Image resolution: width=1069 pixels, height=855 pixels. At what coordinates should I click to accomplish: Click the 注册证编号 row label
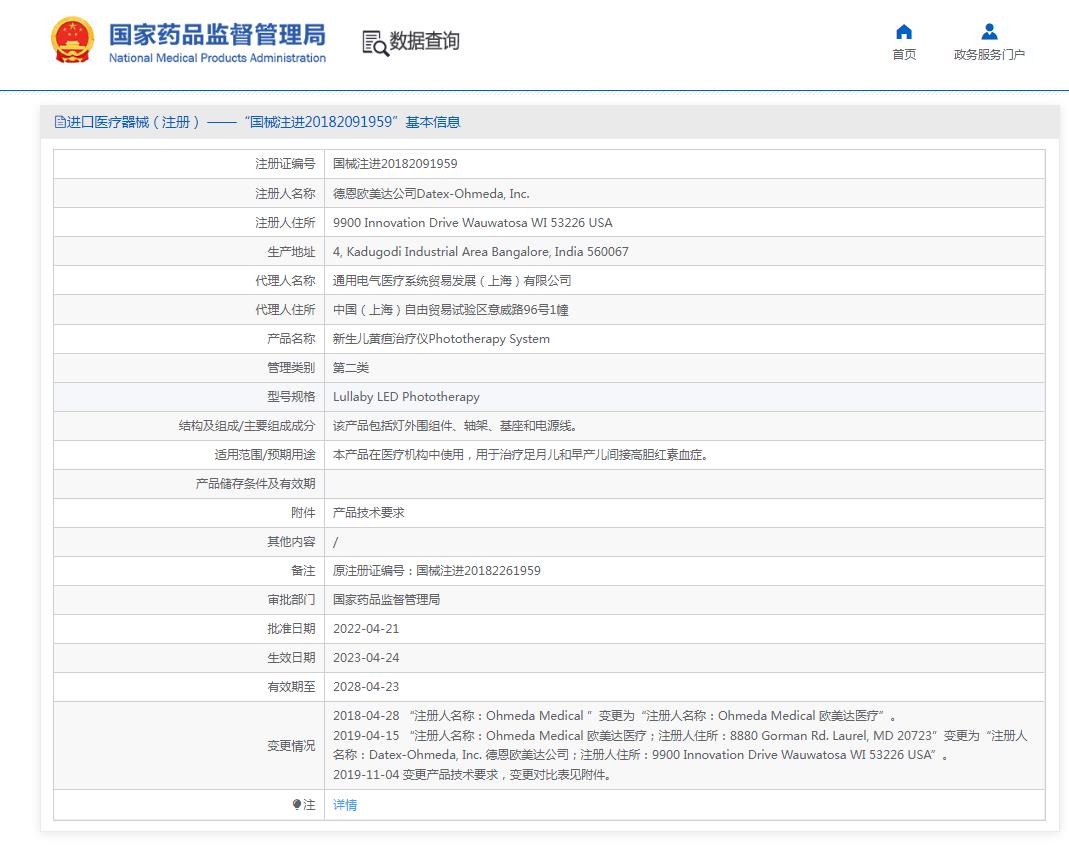coord(285,164)
